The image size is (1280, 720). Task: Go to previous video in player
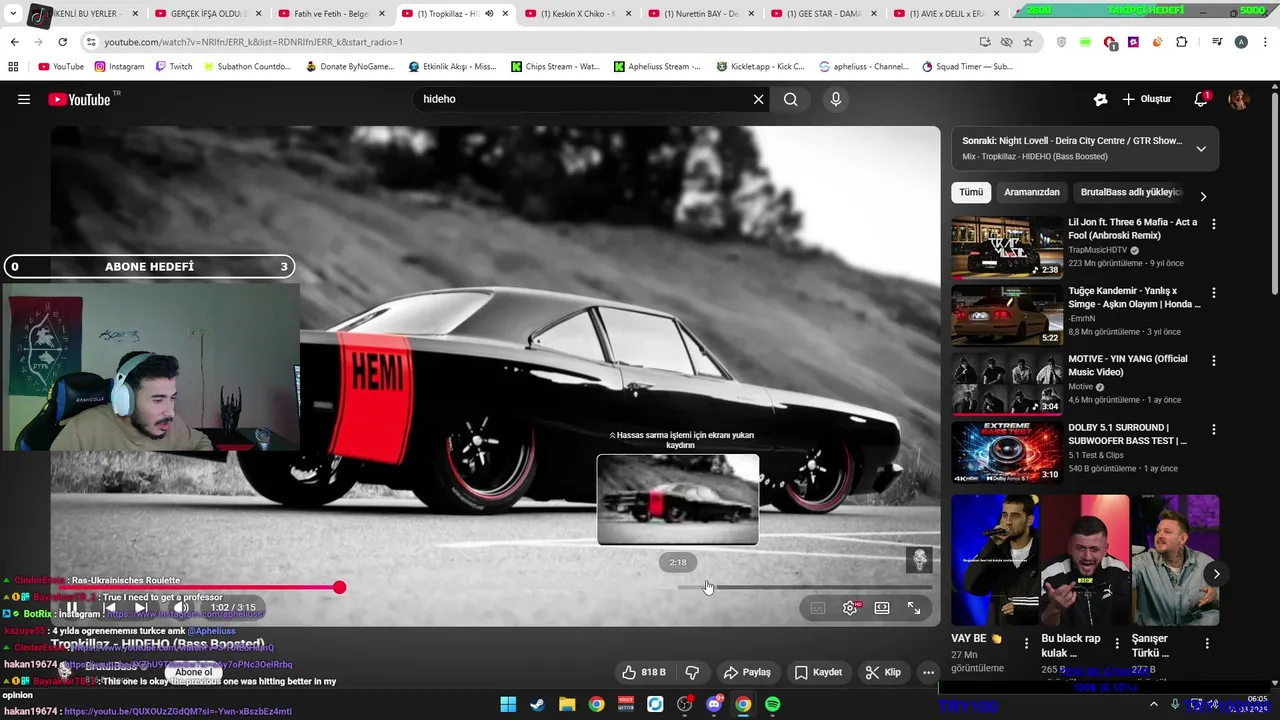[x=109, y=607]
